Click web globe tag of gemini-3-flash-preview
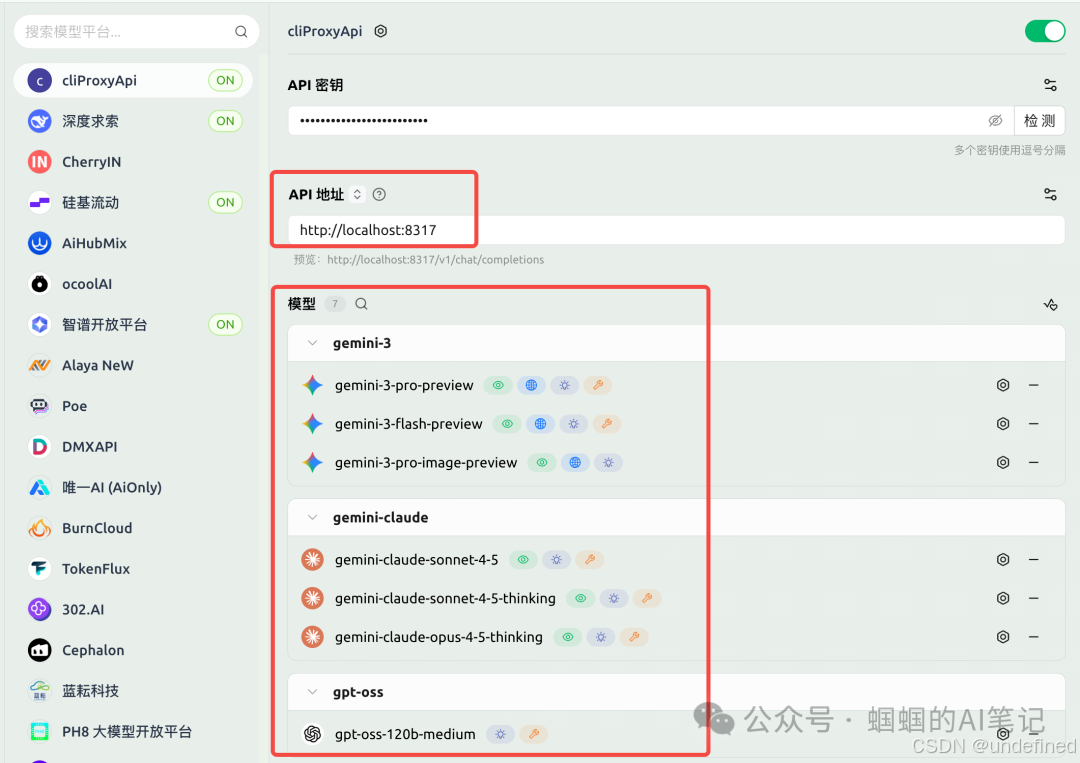This screenshot has height=763, width=1080. 540,424
